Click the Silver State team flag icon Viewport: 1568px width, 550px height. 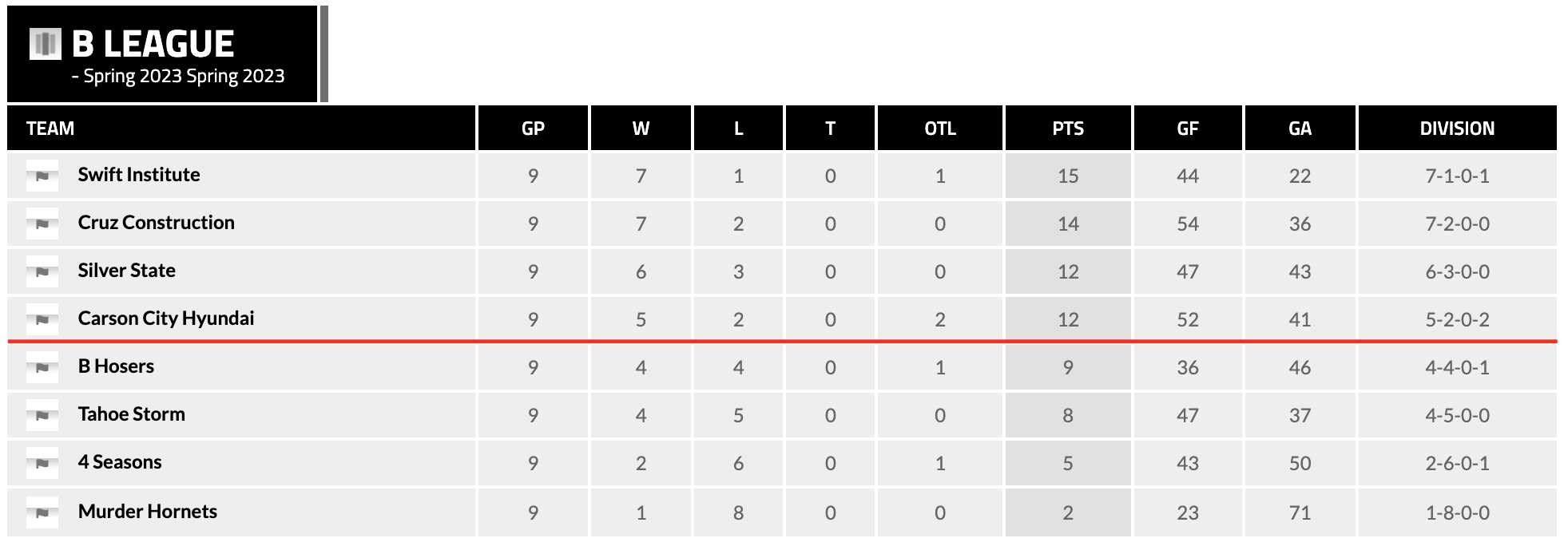point(42,271)
